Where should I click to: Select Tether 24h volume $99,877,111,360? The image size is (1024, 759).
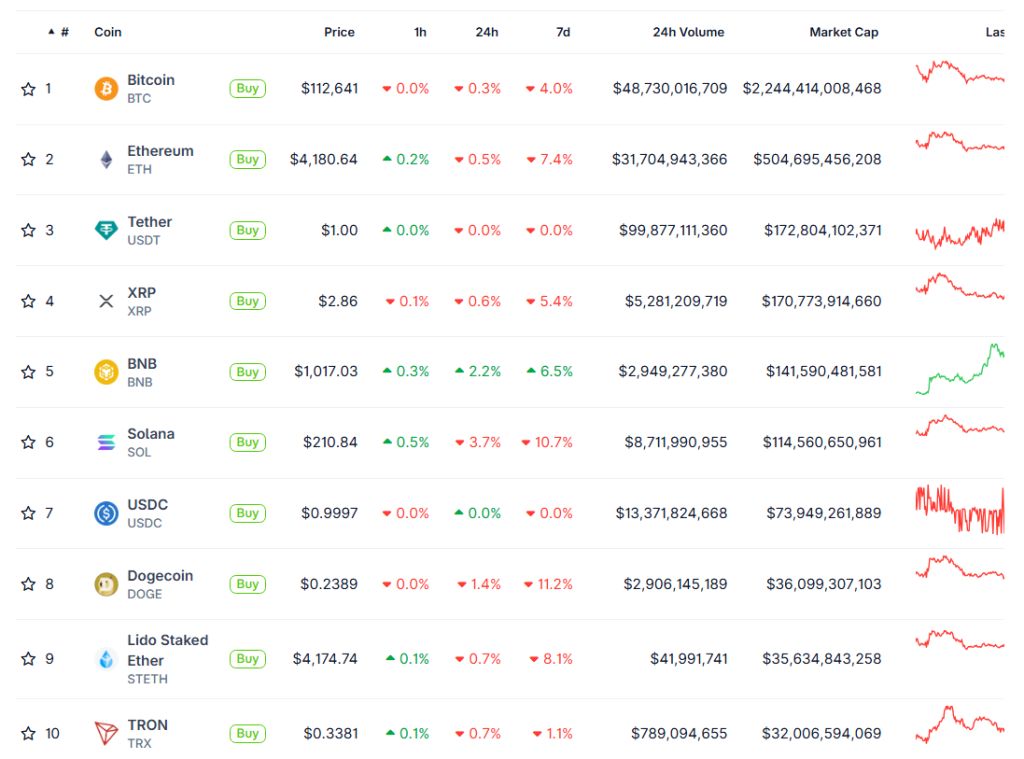point(673,230)
